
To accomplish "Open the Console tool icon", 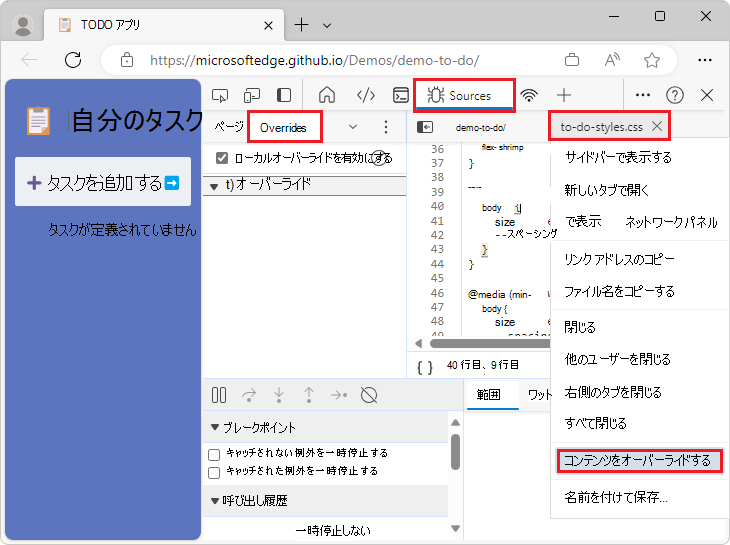I will click(401, 95).
